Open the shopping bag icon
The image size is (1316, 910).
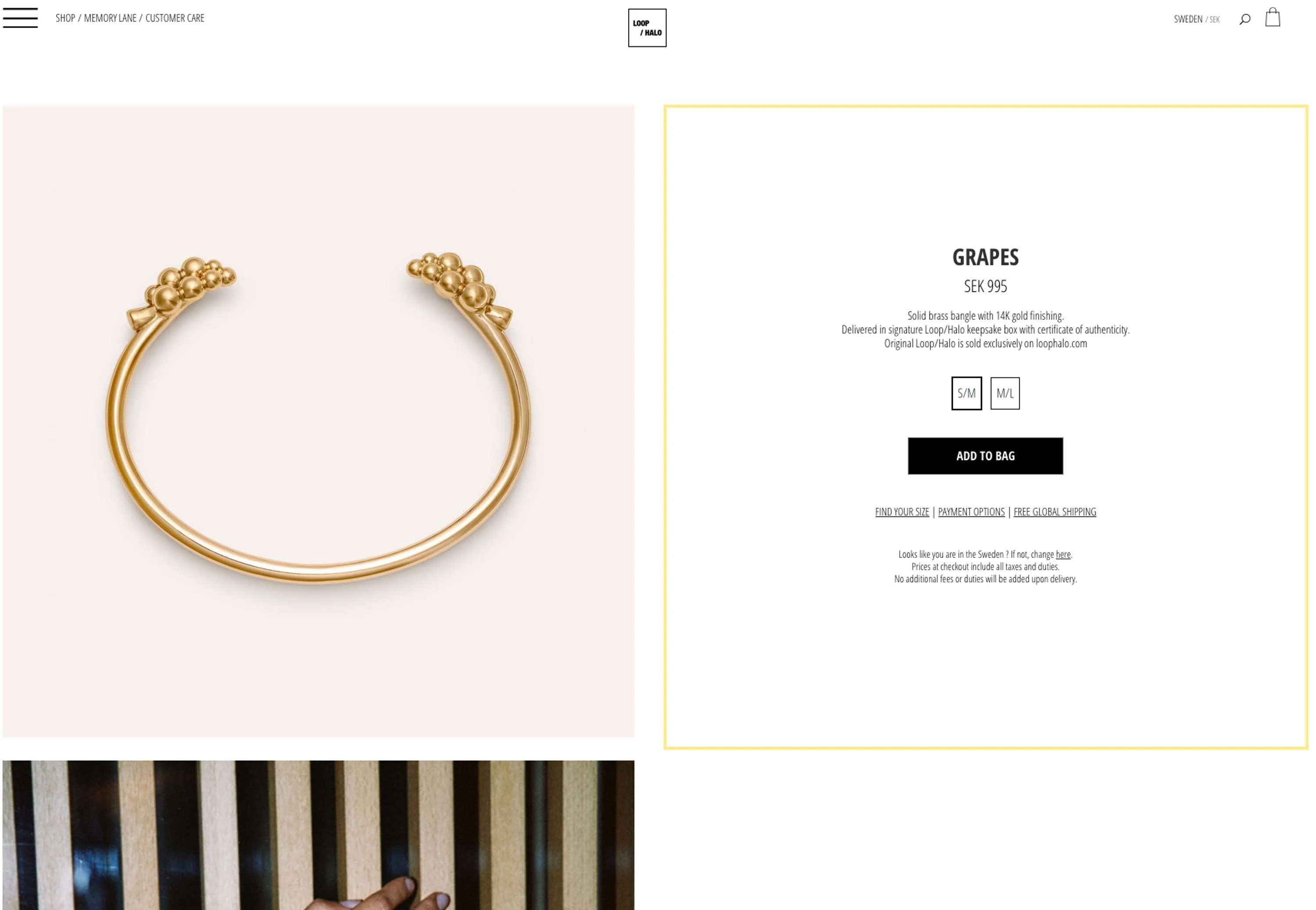pyautogui.click(x=1273, y=17)
